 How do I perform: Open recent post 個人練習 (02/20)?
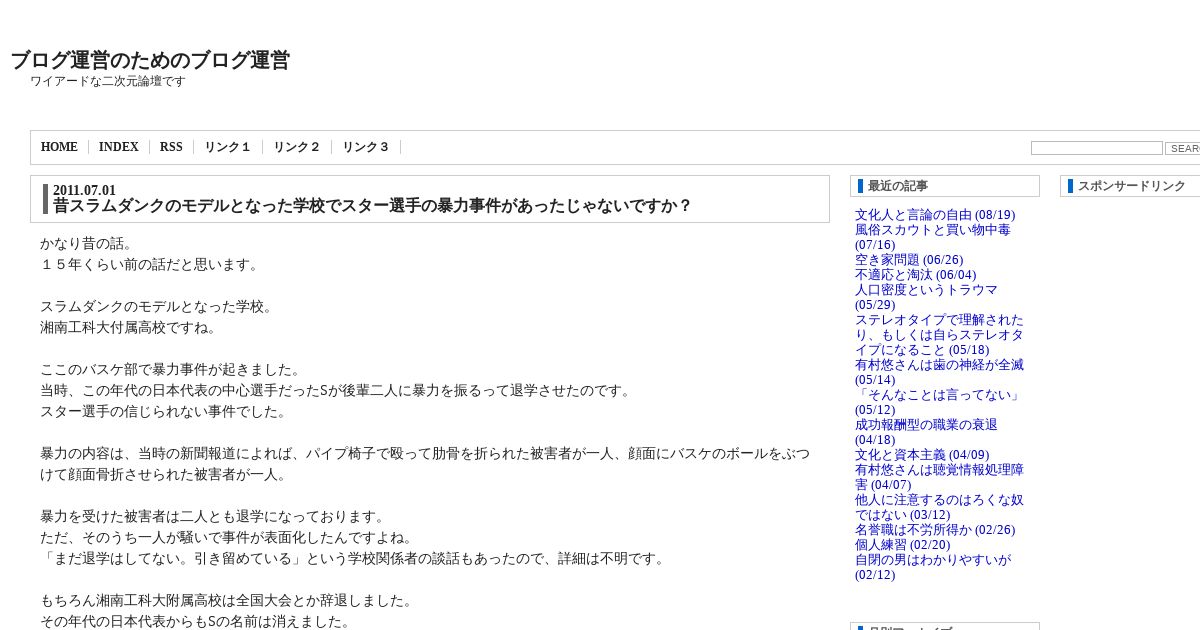(x=902, y=545)
